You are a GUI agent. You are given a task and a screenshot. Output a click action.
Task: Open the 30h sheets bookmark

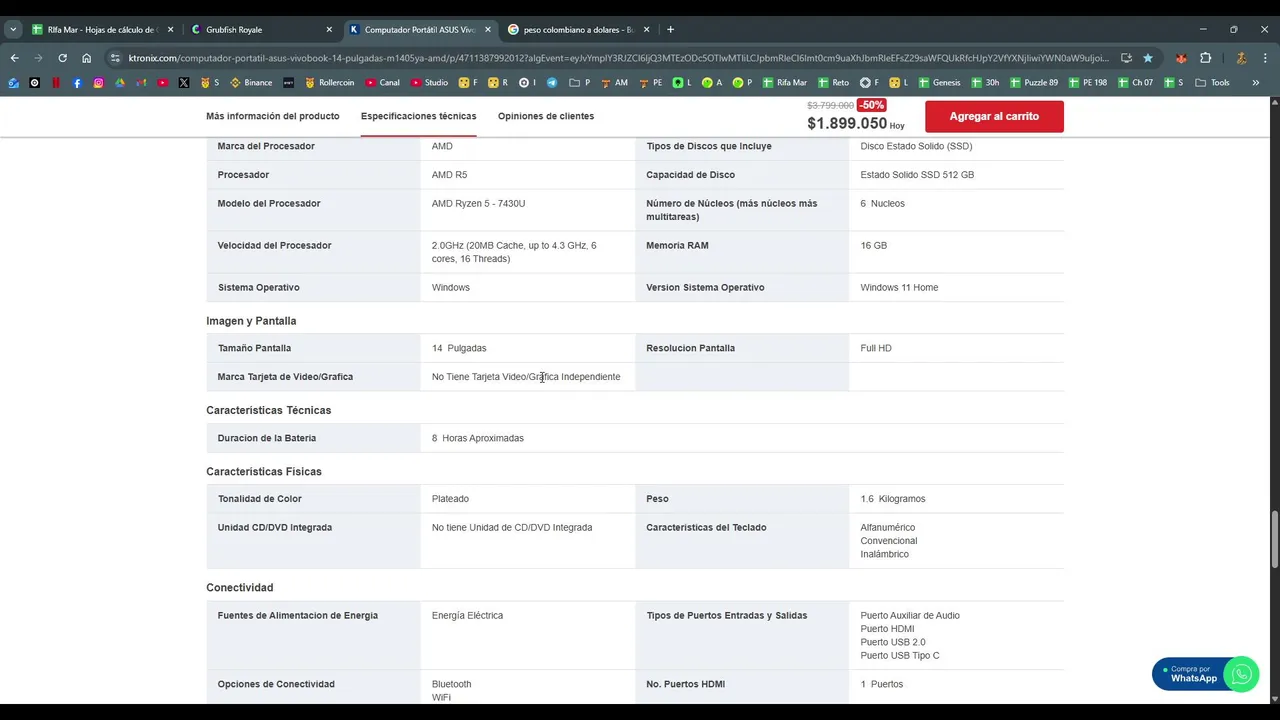tap(984, 83)
